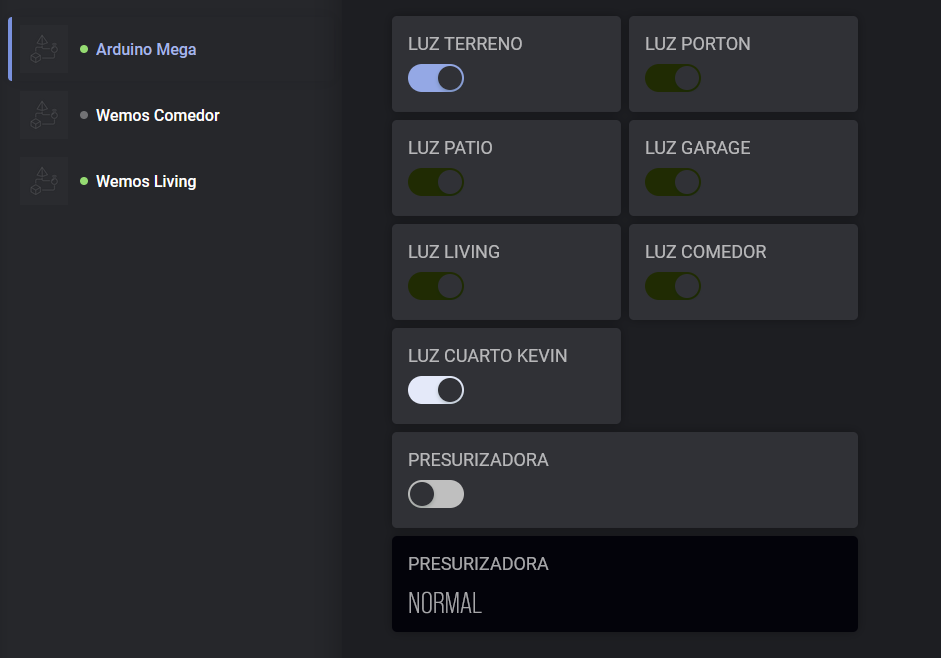Enable the PRESURIZADORA switch
This screenshot has width=941, height=658.
coord(436,494)
